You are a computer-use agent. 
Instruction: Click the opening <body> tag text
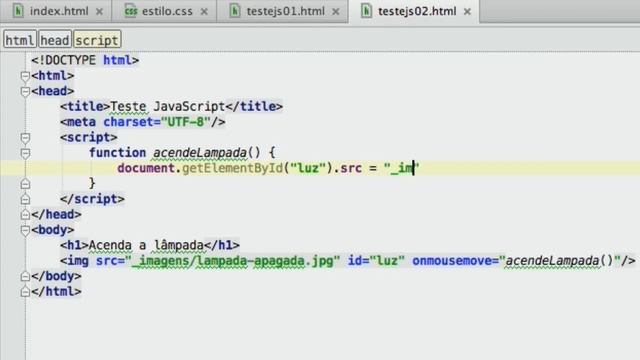click(x=53, y=230)
